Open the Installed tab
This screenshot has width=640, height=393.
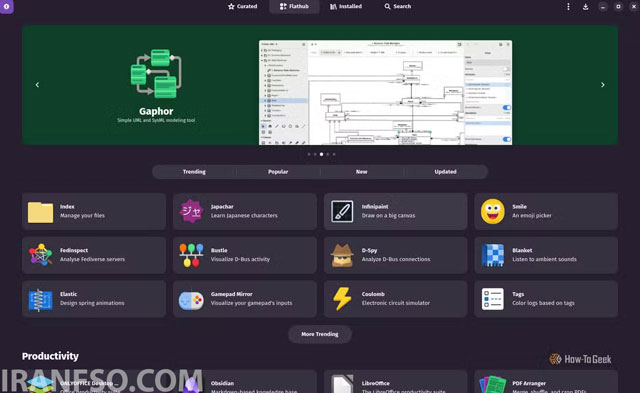tap(346, 6)
